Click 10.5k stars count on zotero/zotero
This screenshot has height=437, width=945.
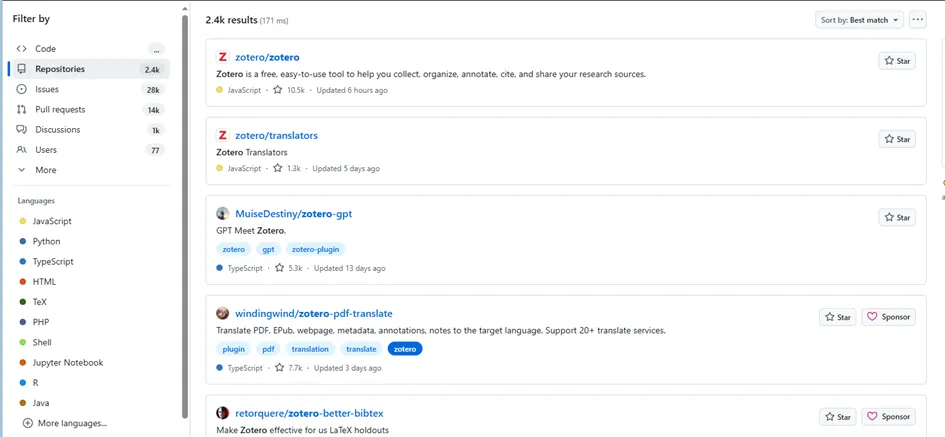pos(289,90)
